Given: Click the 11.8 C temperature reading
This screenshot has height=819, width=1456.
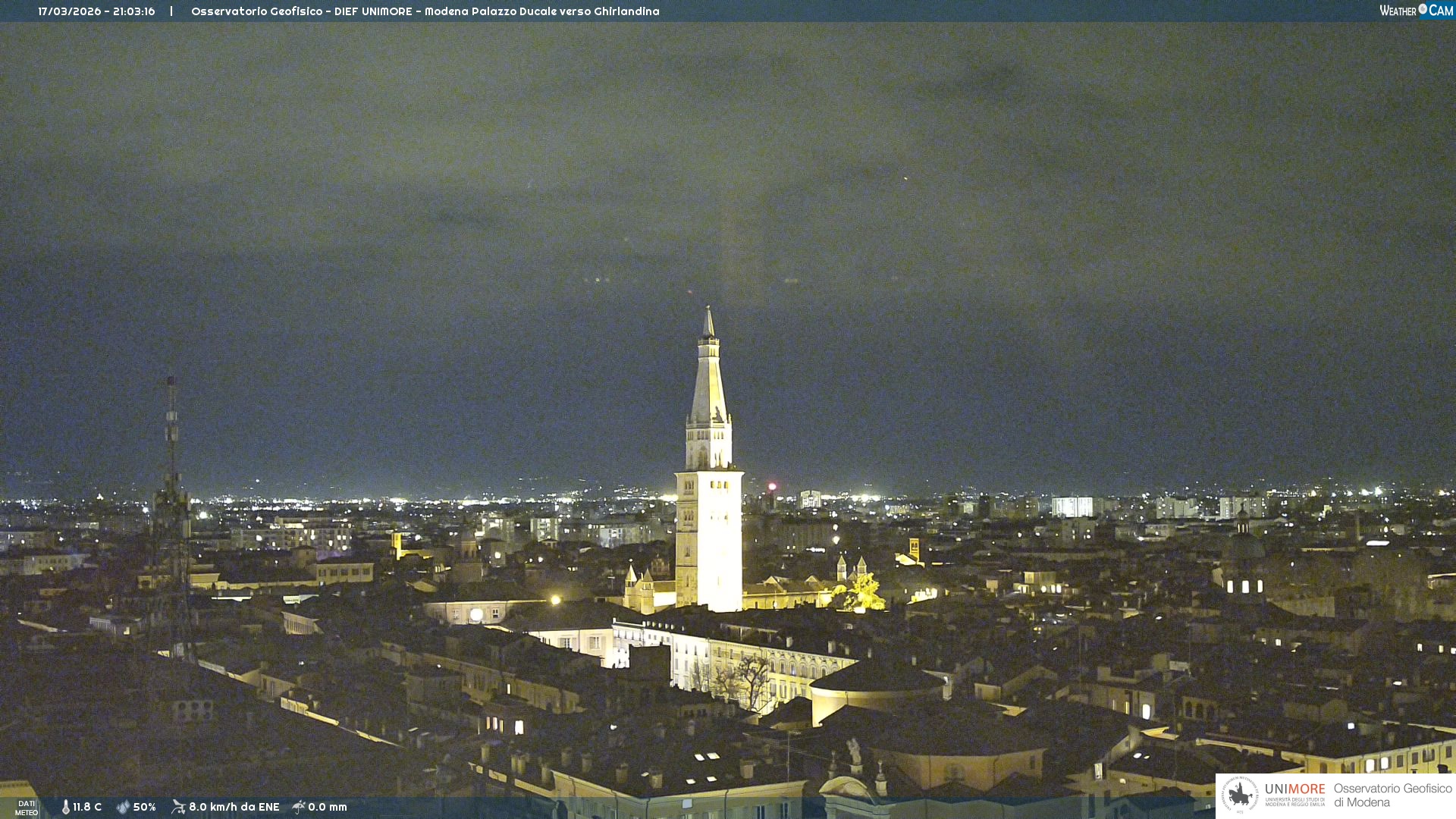Looking at the screenshot, I should coord(87,807).
